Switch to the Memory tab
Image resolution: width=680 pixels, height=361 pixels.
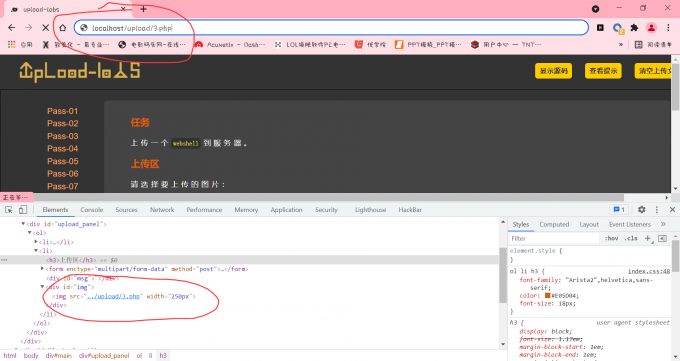(246, 210)
